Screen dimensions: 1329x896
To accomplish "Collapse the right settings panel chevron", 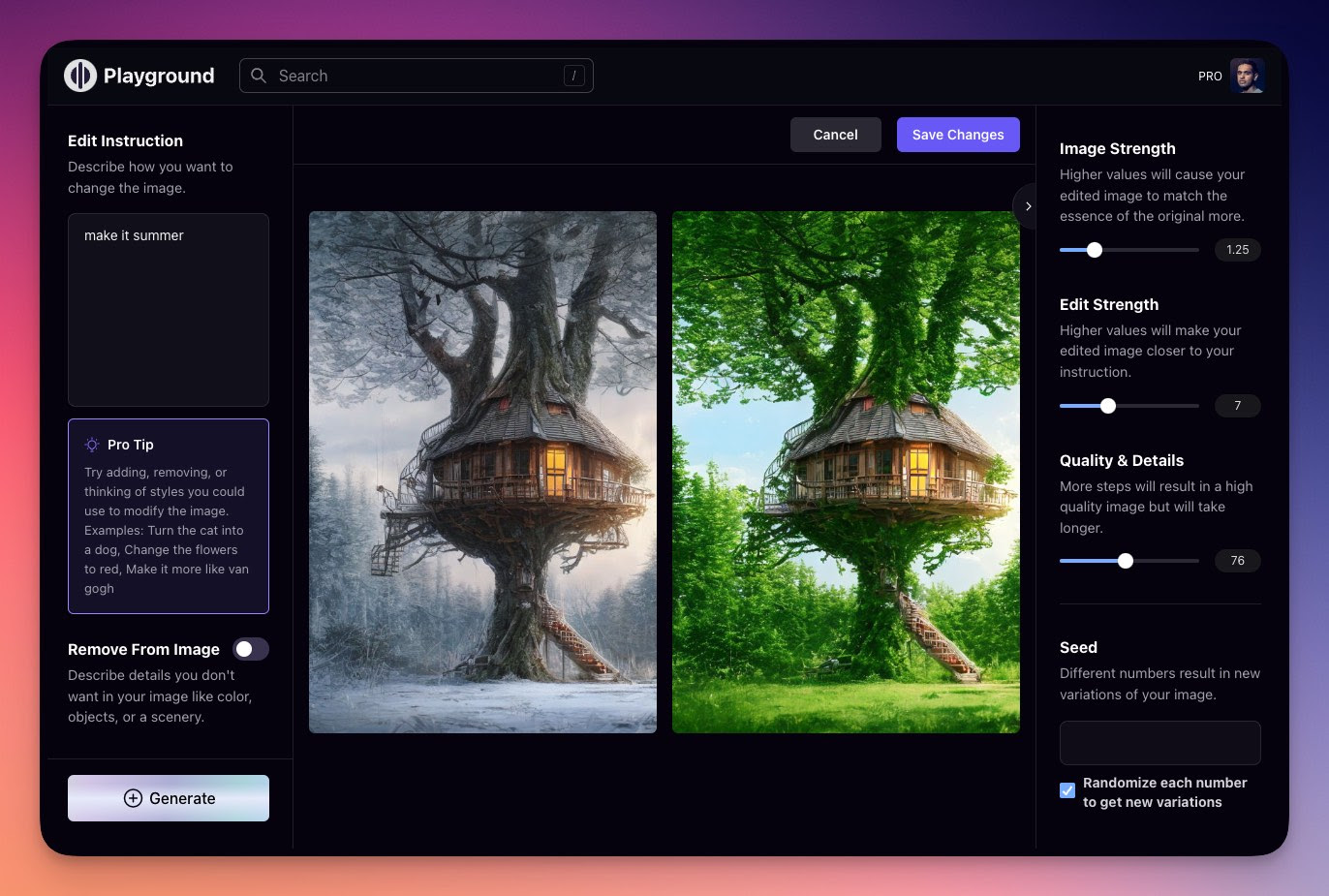I will 1027,206.
